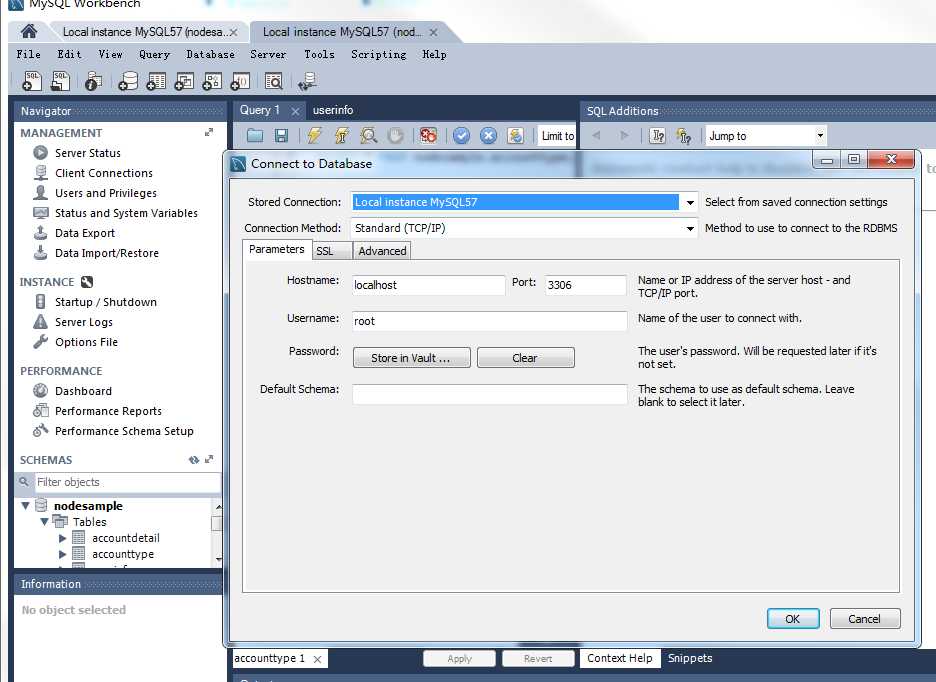Save script floppy icon in query editor
Viewport: 936px width, 682px height.
pos(281,136)
